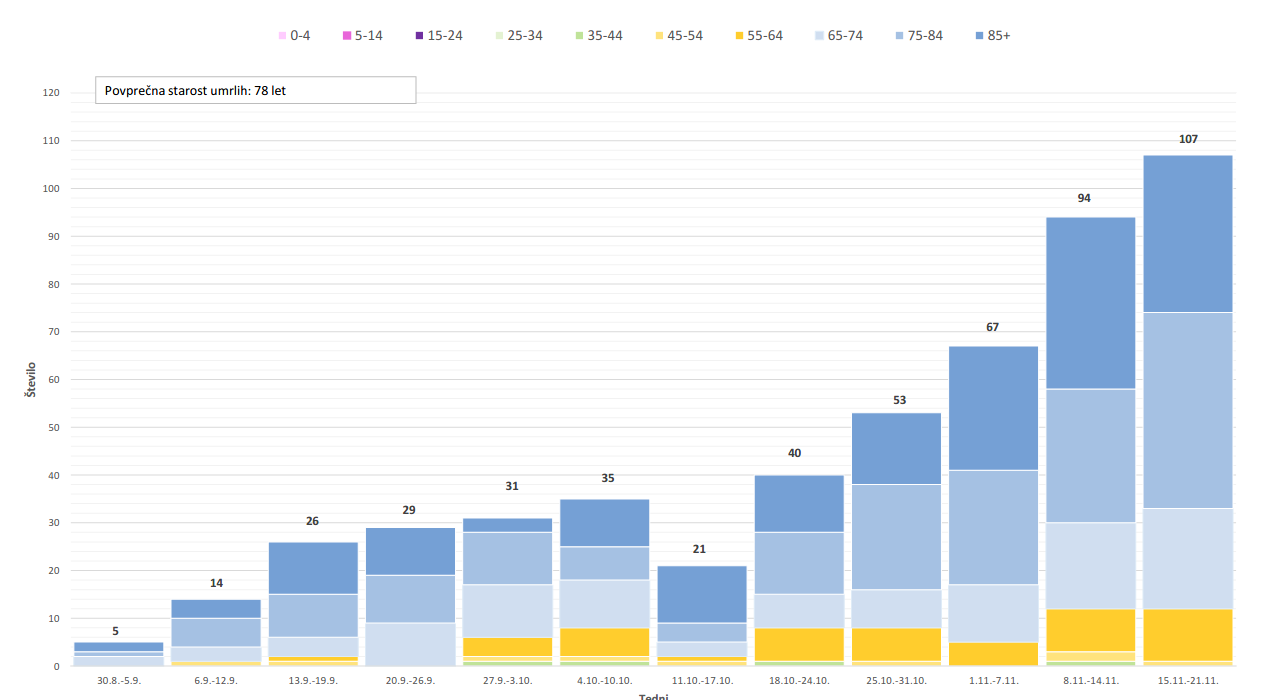1283x700 pixels.
Task: Click the 55-64 segment of the 18.10.-24.10. bar
Action: 799,644
